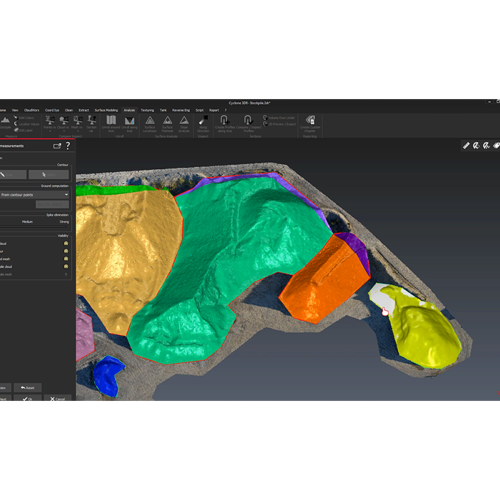Open Unroll along Axis tool
Screen dimensions: 500x500
[x=129, y=124]
